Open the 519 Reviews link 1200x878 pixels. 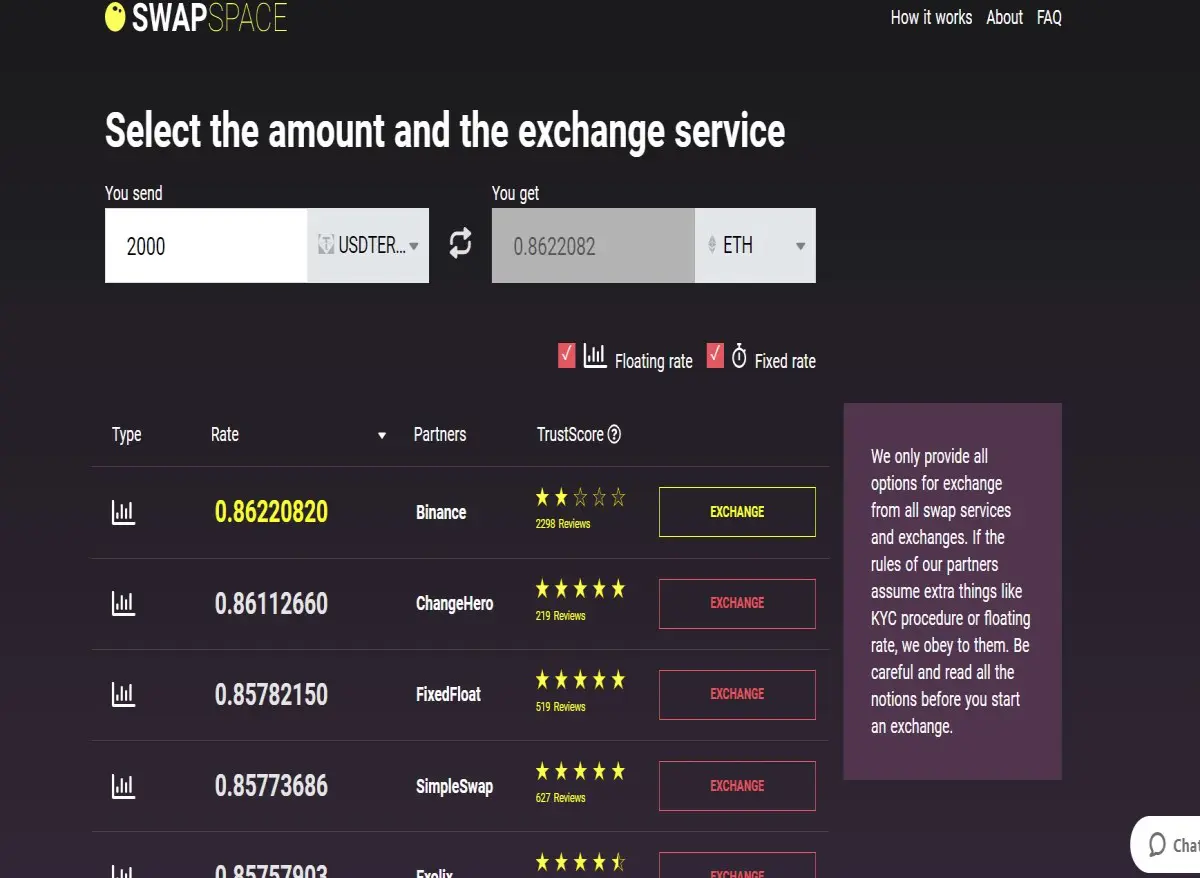tap(560, 707)
